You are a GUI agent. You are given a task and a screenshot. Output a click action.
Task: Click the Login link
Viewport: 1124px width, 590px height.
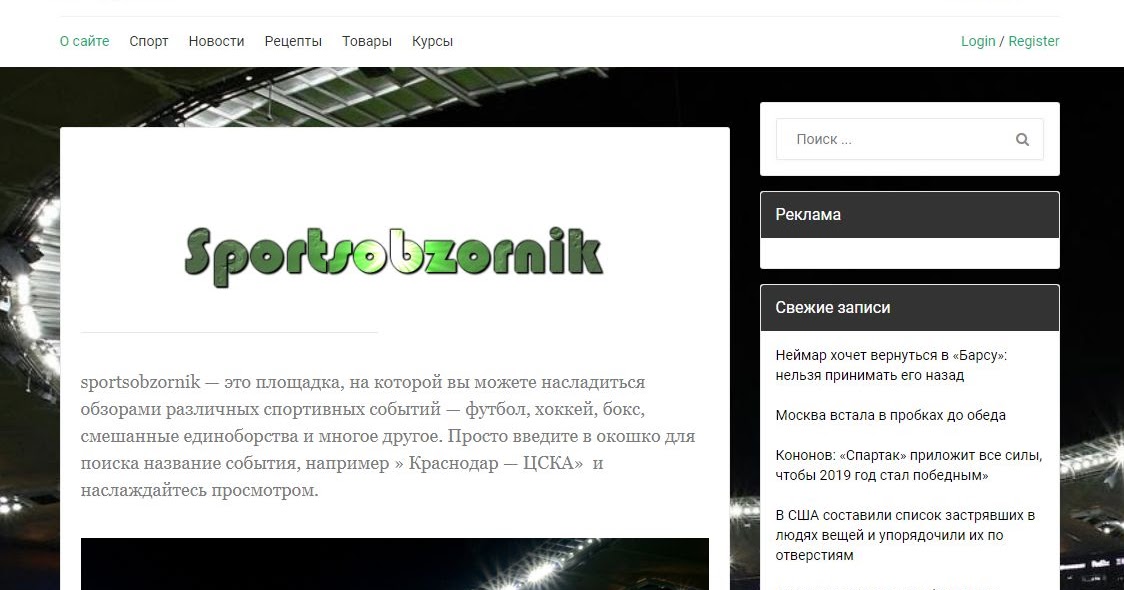pos(978,41)
